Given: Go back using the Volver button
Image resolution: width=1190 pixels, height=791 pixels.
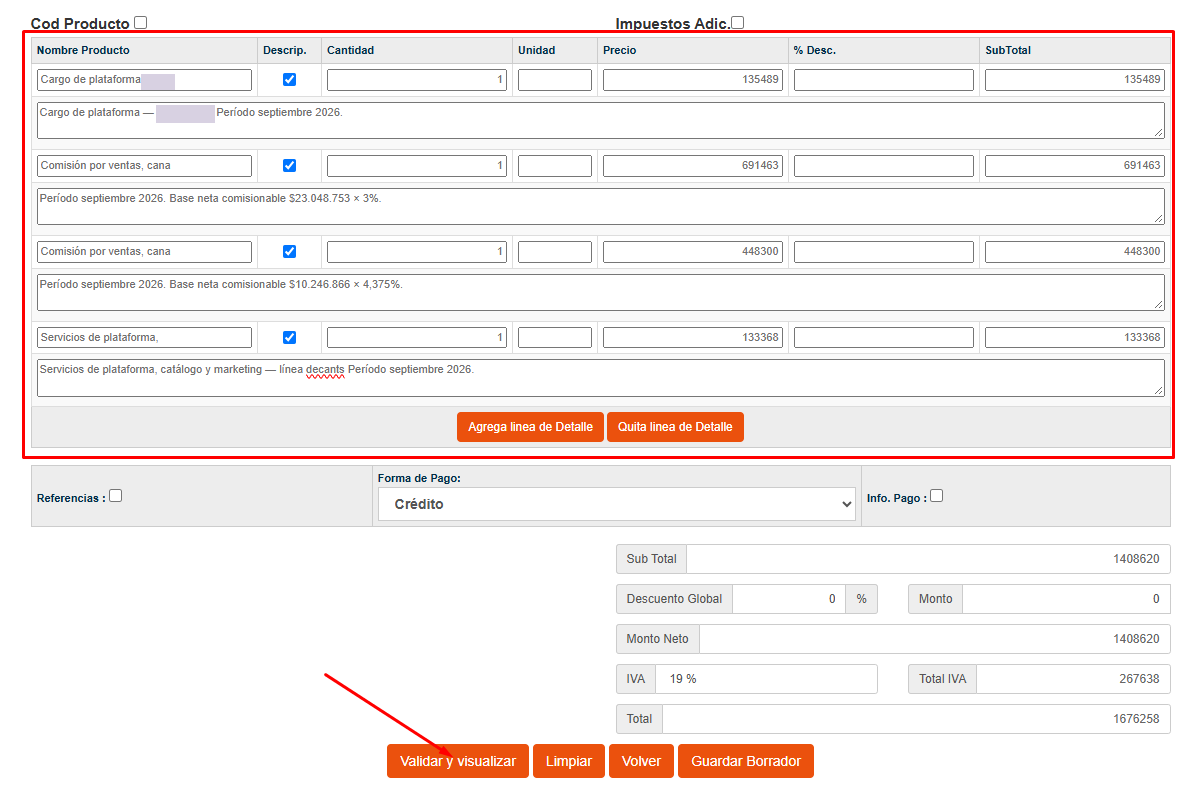Looking at the screenshot, I should (641, 761).
